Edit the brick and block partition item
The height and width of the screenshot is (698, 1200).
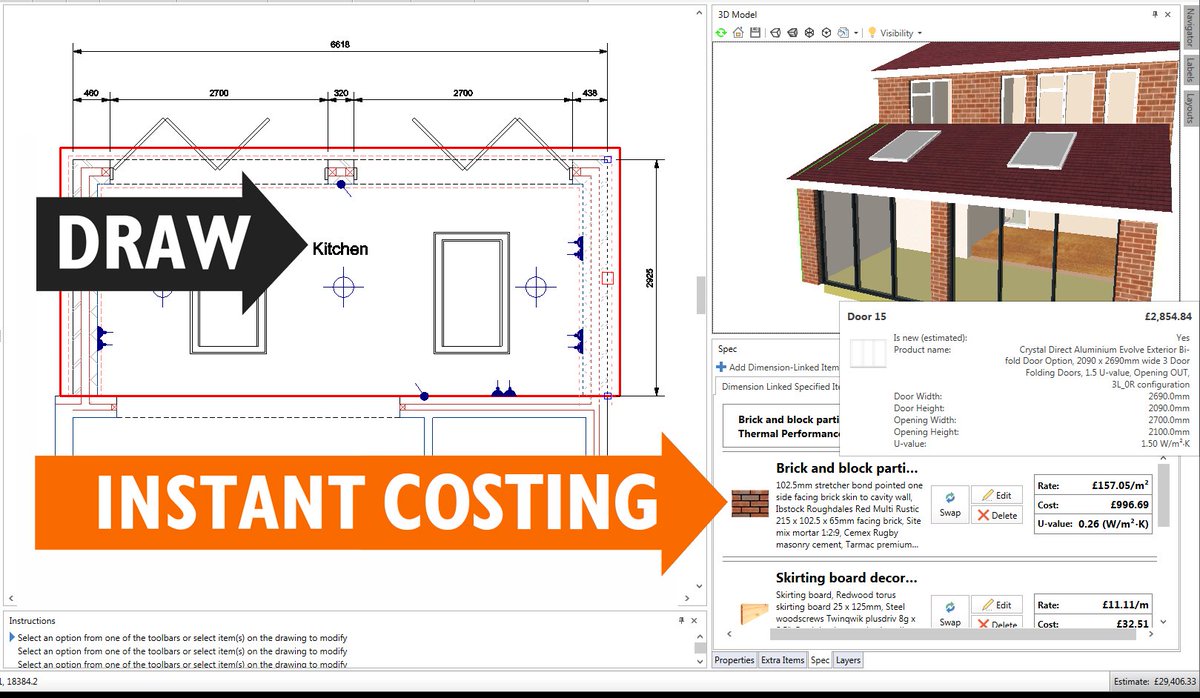[996, 494]
